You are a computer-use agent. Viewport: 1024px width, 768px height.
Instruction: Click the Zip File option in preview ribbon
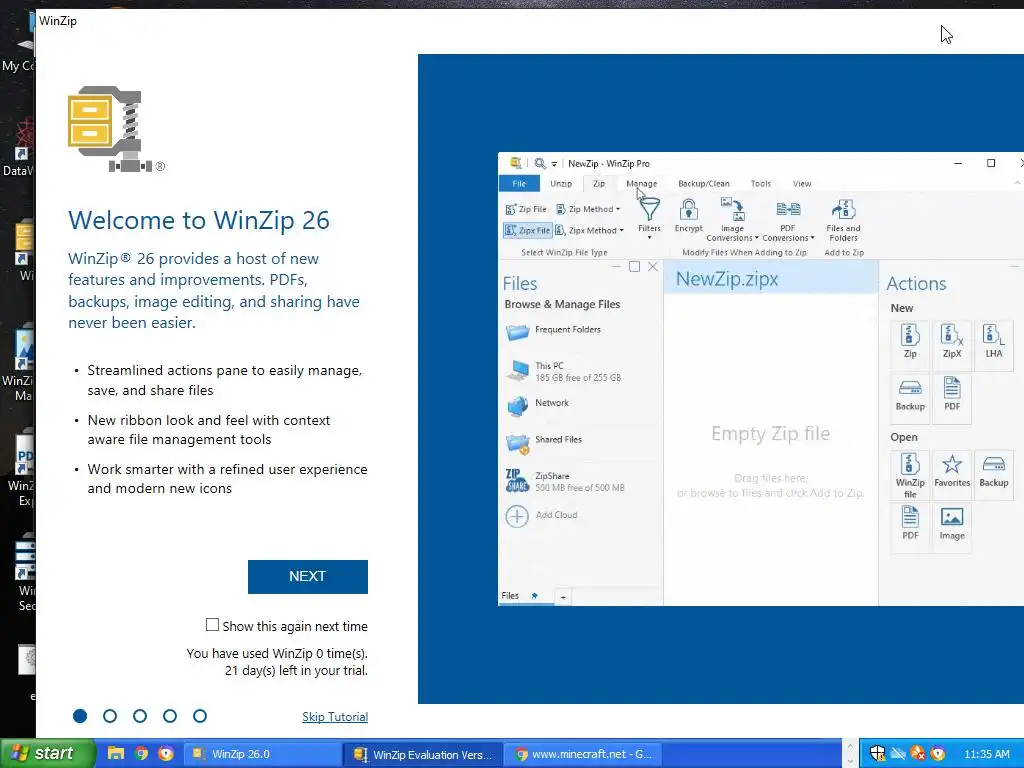point(526,209)
